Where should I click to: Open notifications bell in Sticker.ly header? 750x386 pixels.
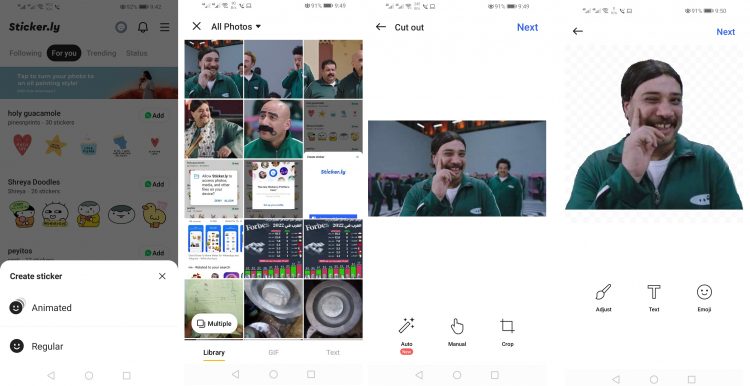(x=143, y=27)
